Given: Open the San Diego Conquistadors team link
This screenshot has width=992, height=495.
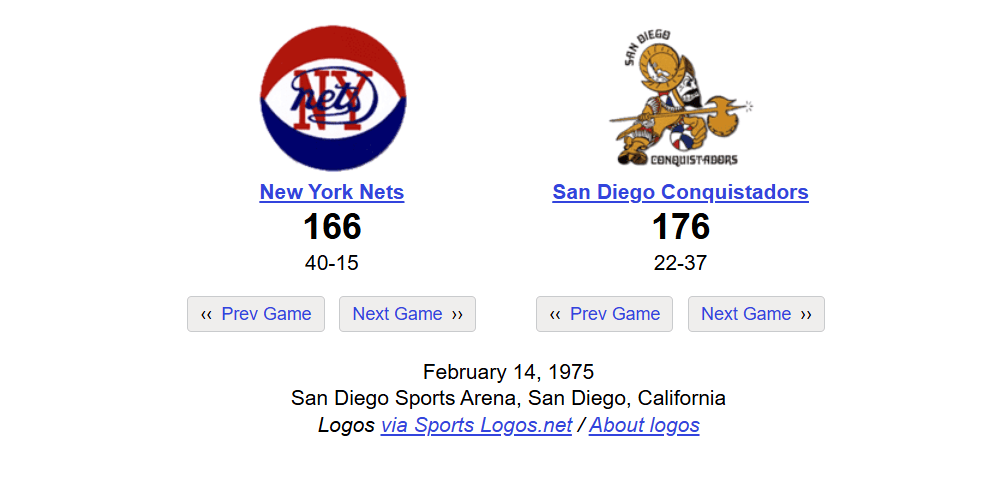Looking at the screenshot, I should 680,192.
